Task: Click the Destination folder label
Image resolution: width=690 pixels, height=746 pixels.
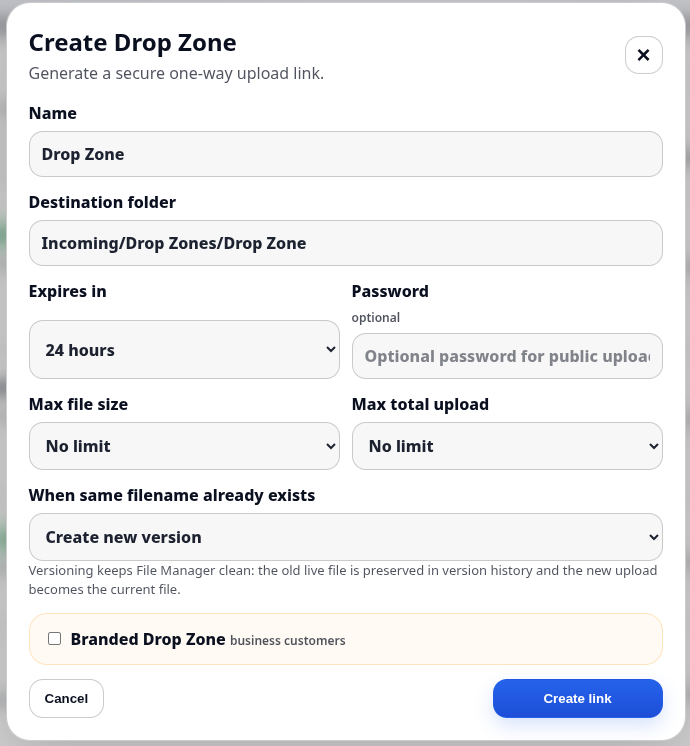Action: 102,202
